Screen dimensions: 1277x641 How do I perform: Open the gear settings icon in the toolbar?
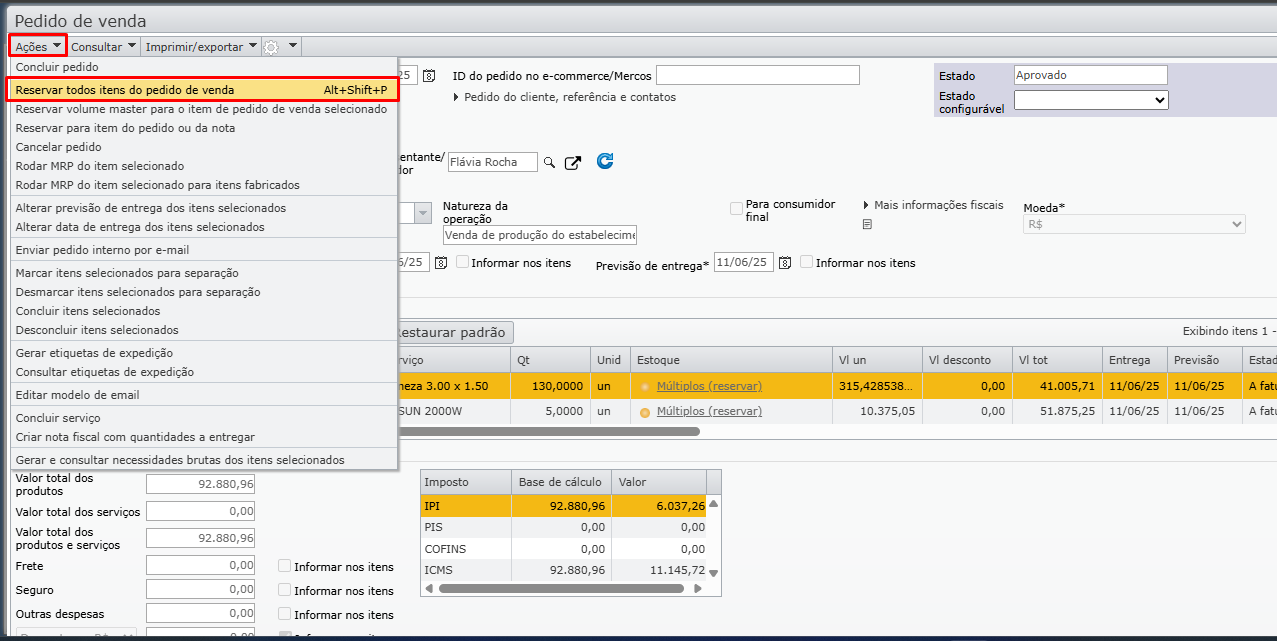[x=271, y=46]
